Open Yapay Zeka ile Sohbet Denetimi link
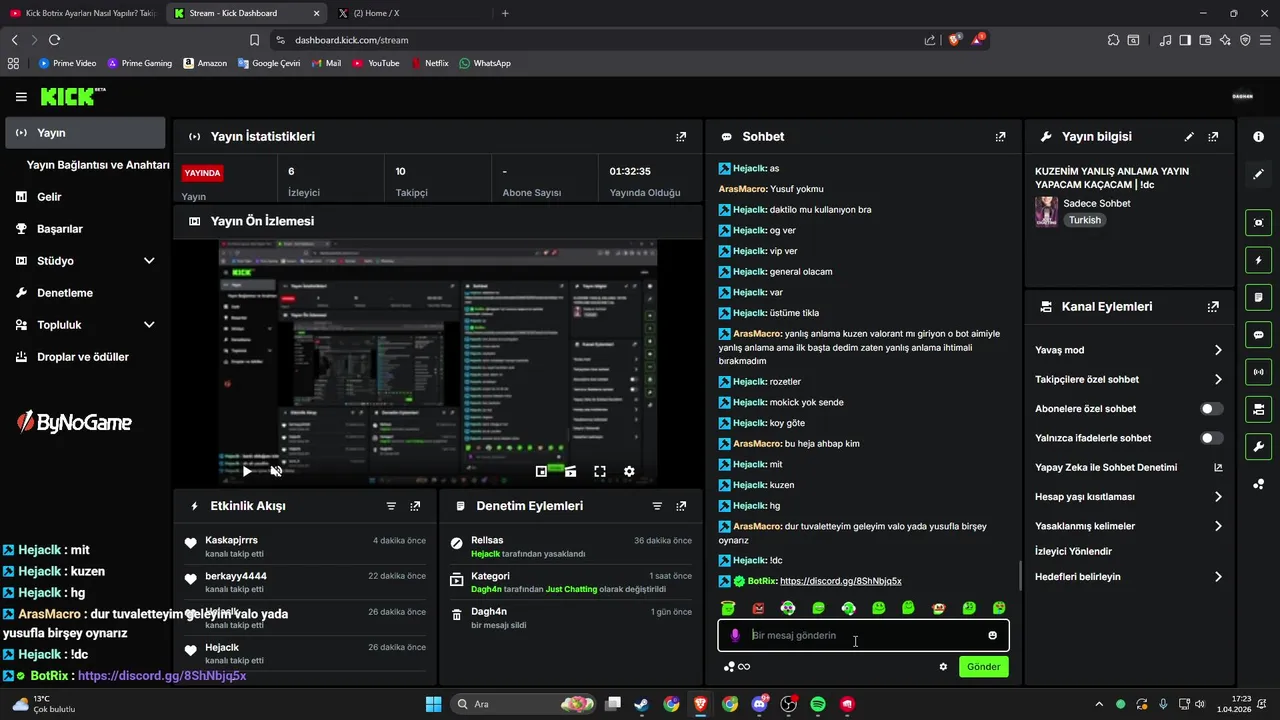 (1129, 467)
